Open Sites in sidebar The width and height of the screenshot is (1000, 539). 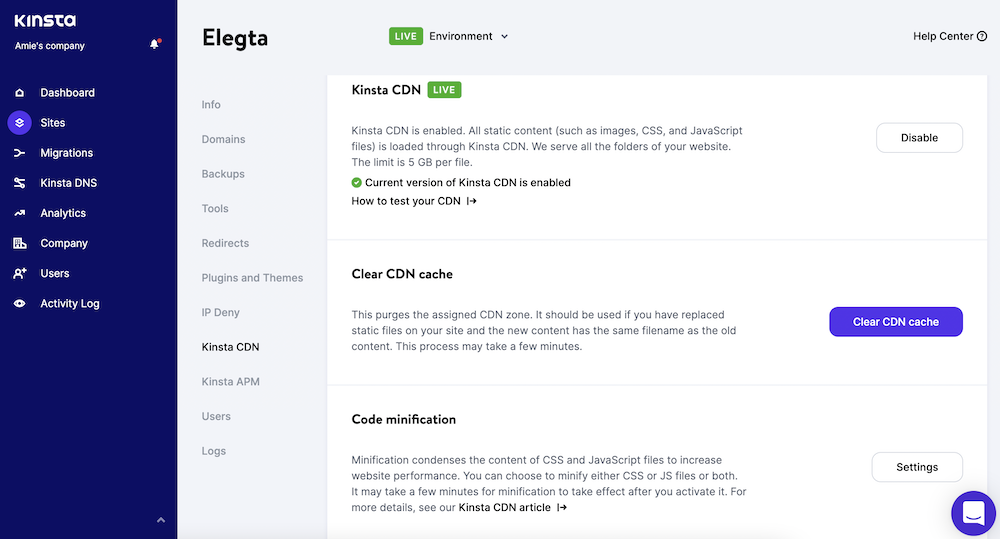(53, 122)
